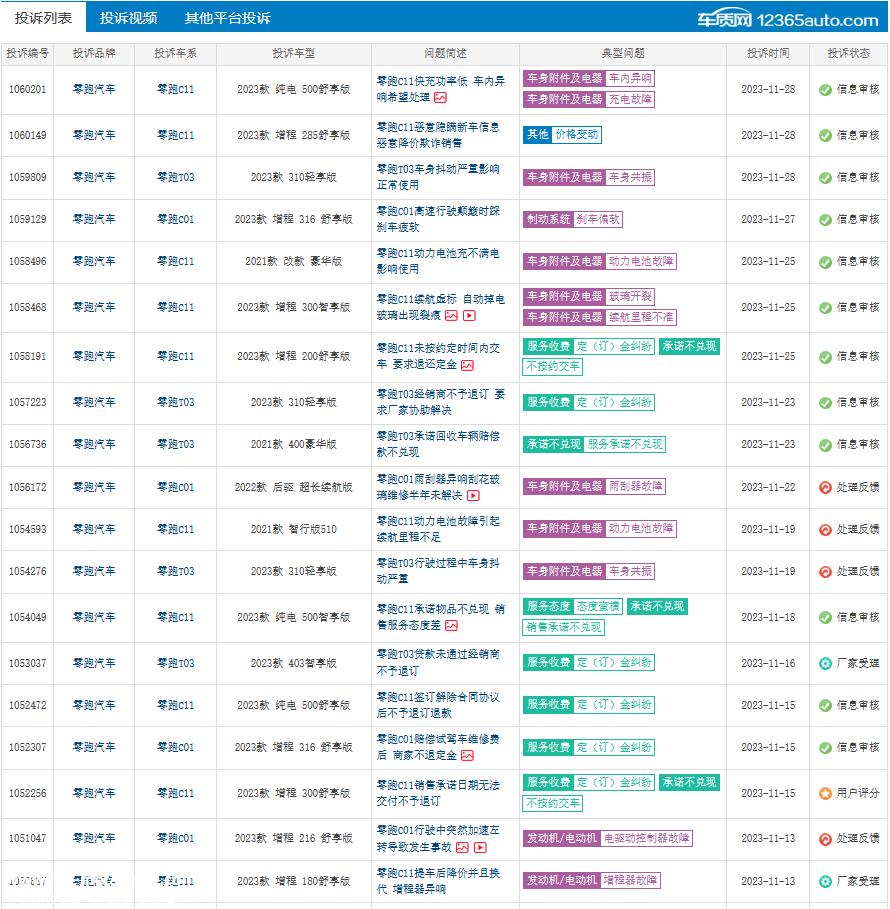890x909 pixels.
Task: Play the video icon in complaint 1058468's description
Action: click(470, 315)
